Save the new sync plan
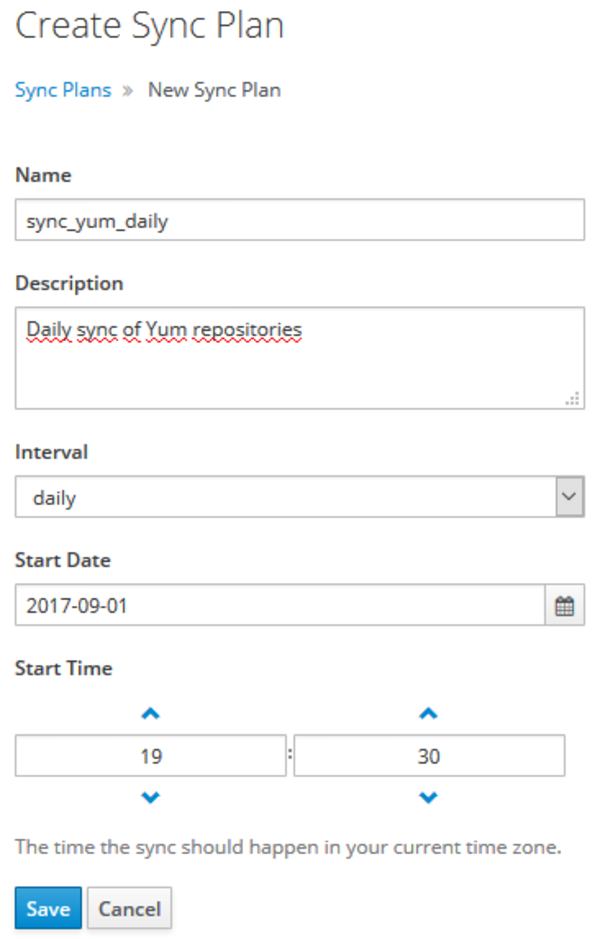Viewport: 600px width, 939px height. pyautogui.click(x=48, y=908)
